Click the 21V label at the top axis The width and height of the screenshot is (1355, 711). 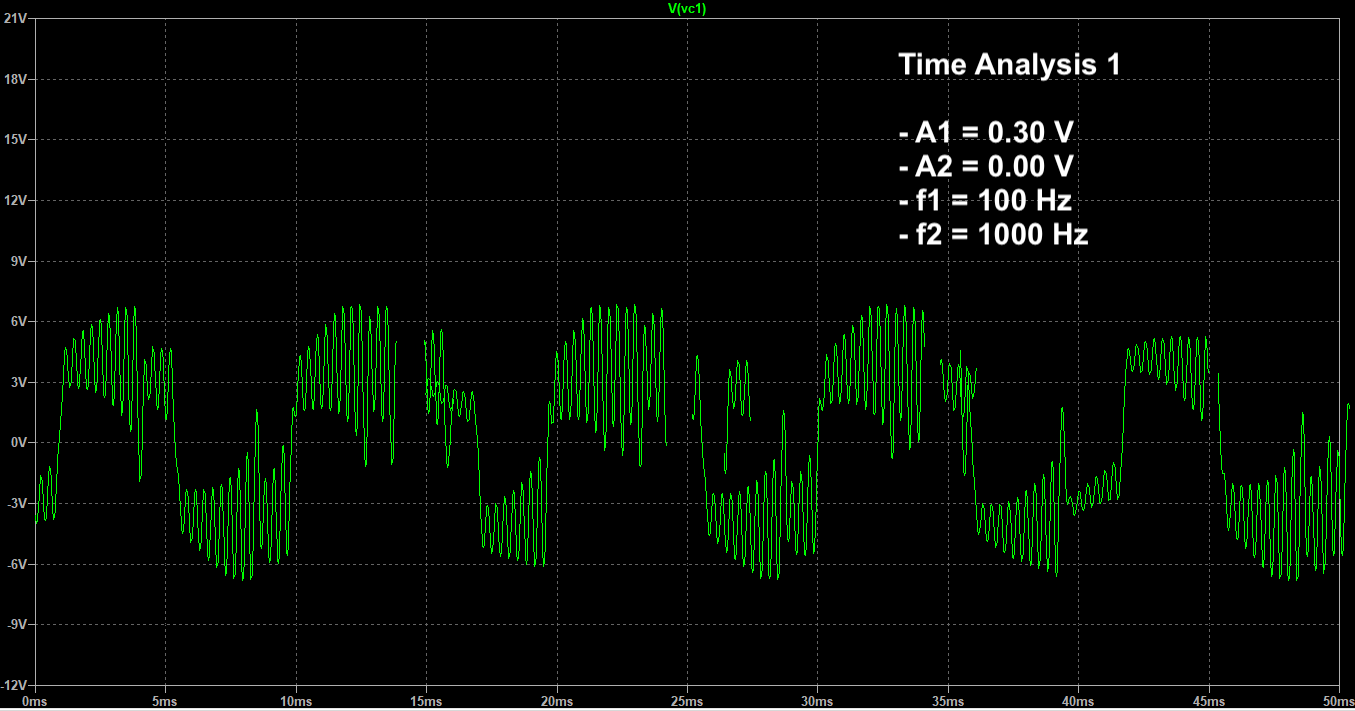[x=14, y=15]
